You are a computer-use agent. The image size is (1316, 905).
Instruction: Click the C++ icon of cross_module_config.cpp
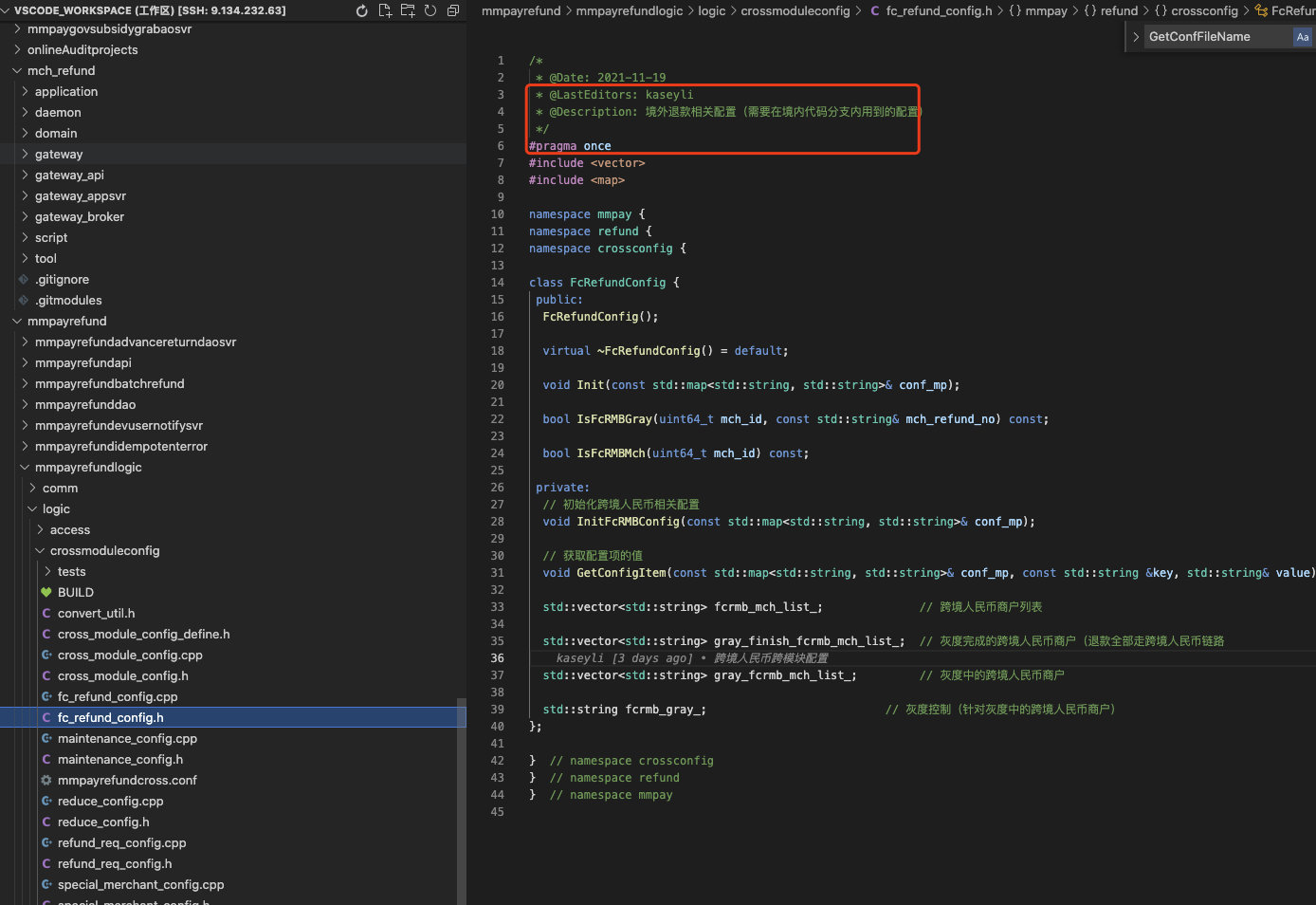click(46, 655)
